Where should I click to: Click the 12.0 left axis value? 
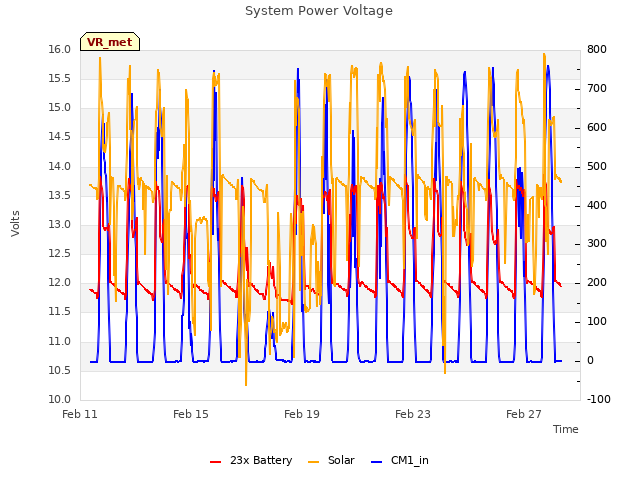(x=60, y=282)
